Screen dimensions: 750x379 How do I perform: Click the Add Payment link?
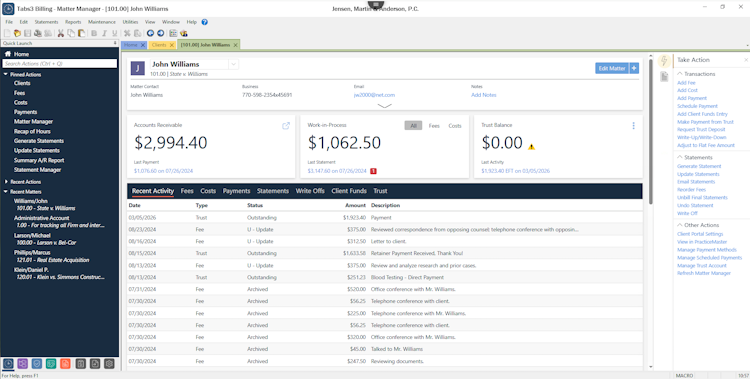pos(692,98)
